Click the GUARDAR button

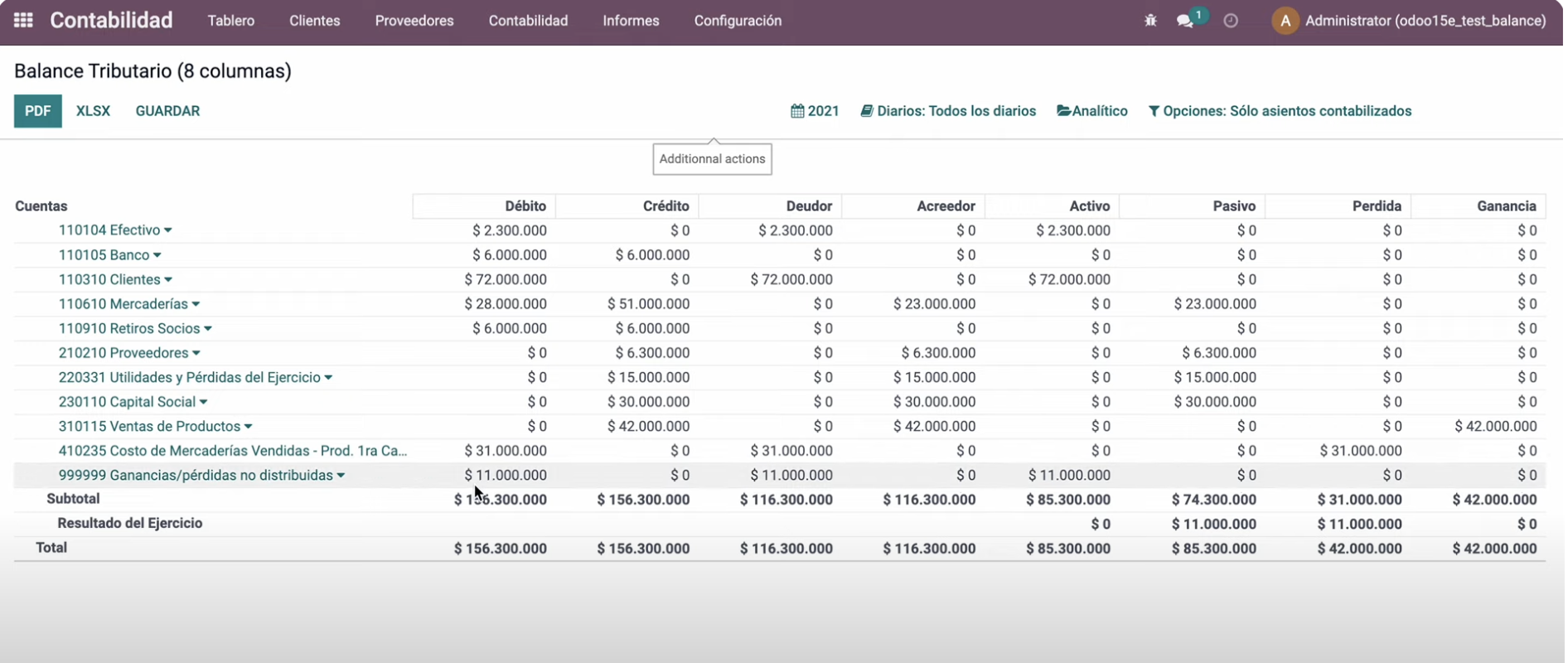[x=167, y=111]
